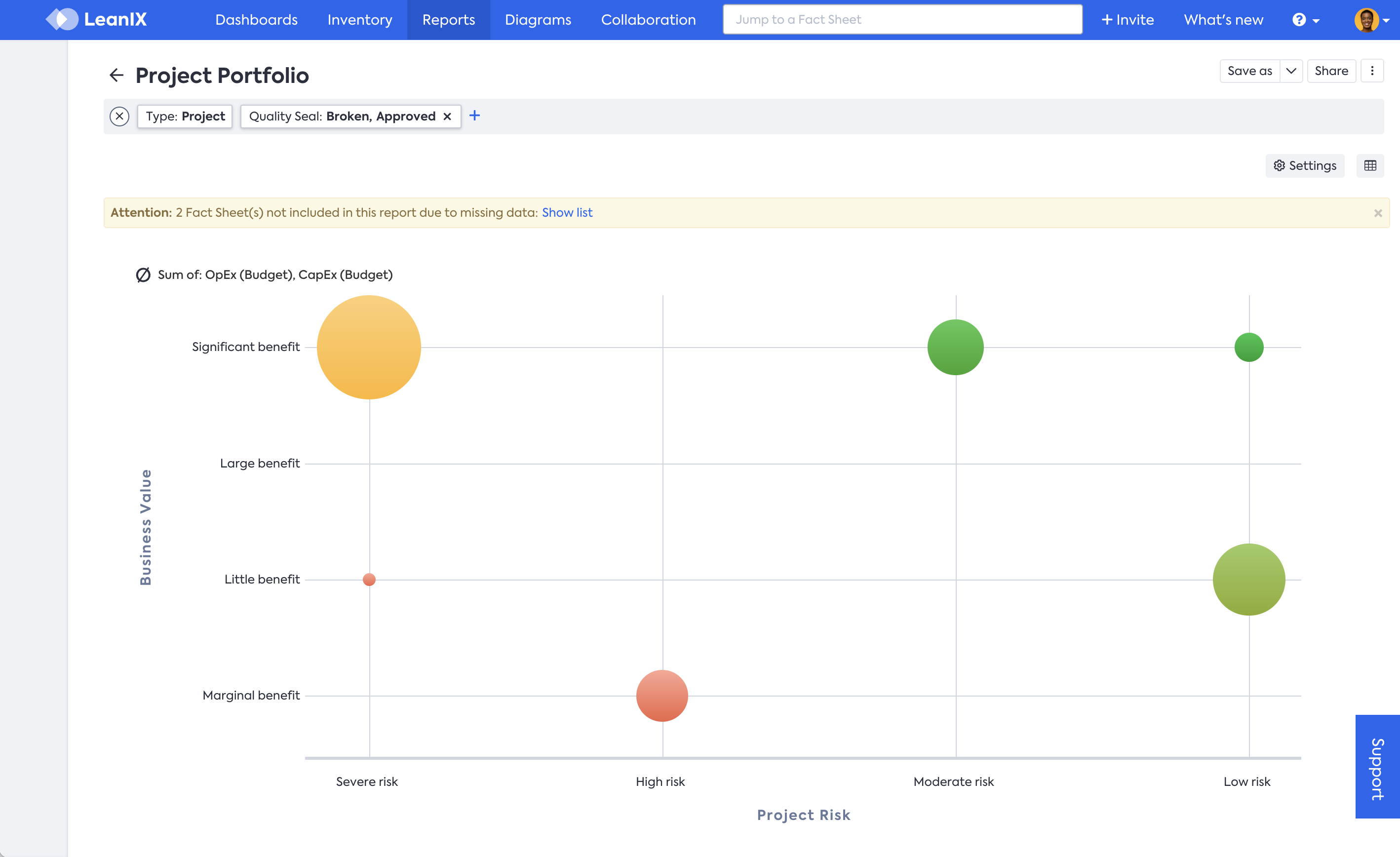Click the LeanIX logo
Viewport: 1400px width, 857px height.
pos(97,19)
